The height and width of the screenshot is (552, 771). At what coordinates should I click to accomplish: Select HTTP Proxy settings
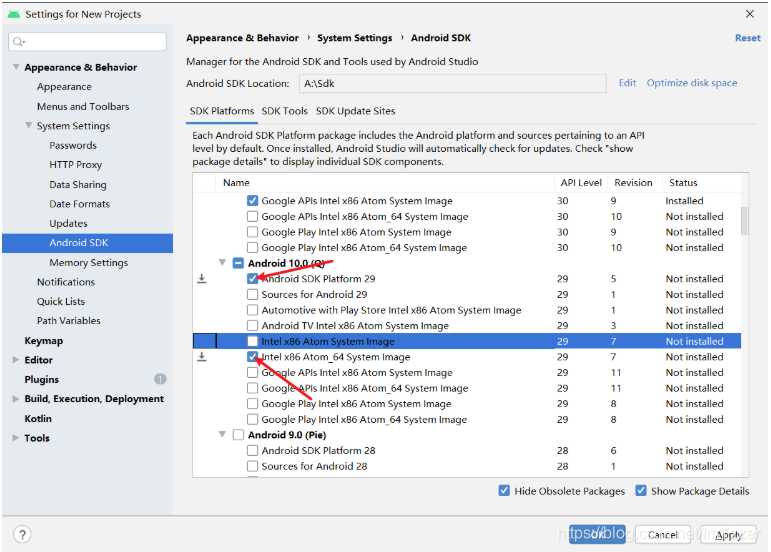point(75,165)
